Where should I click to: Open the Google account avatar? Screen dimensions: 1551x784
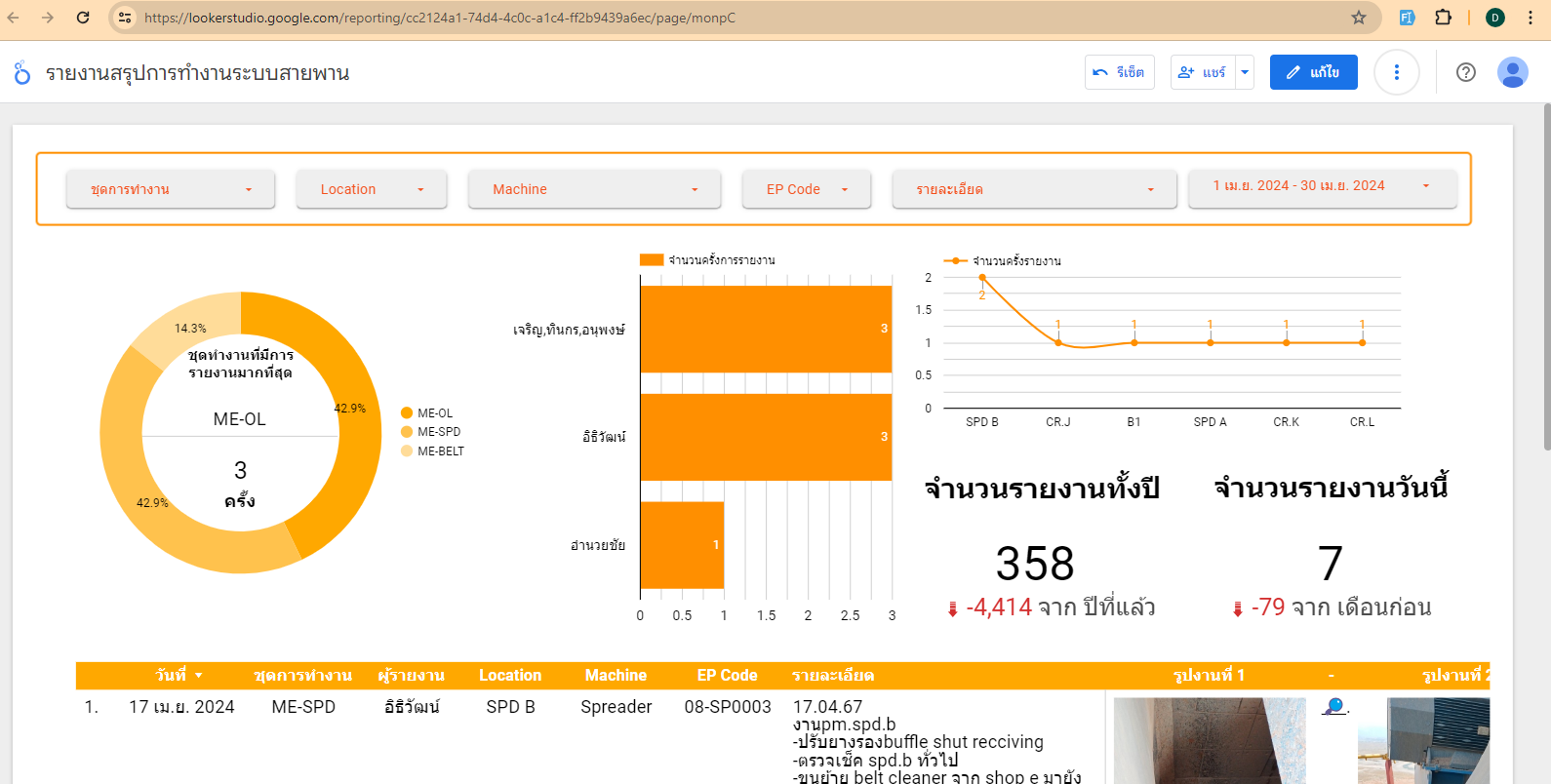coord(1512,72)
